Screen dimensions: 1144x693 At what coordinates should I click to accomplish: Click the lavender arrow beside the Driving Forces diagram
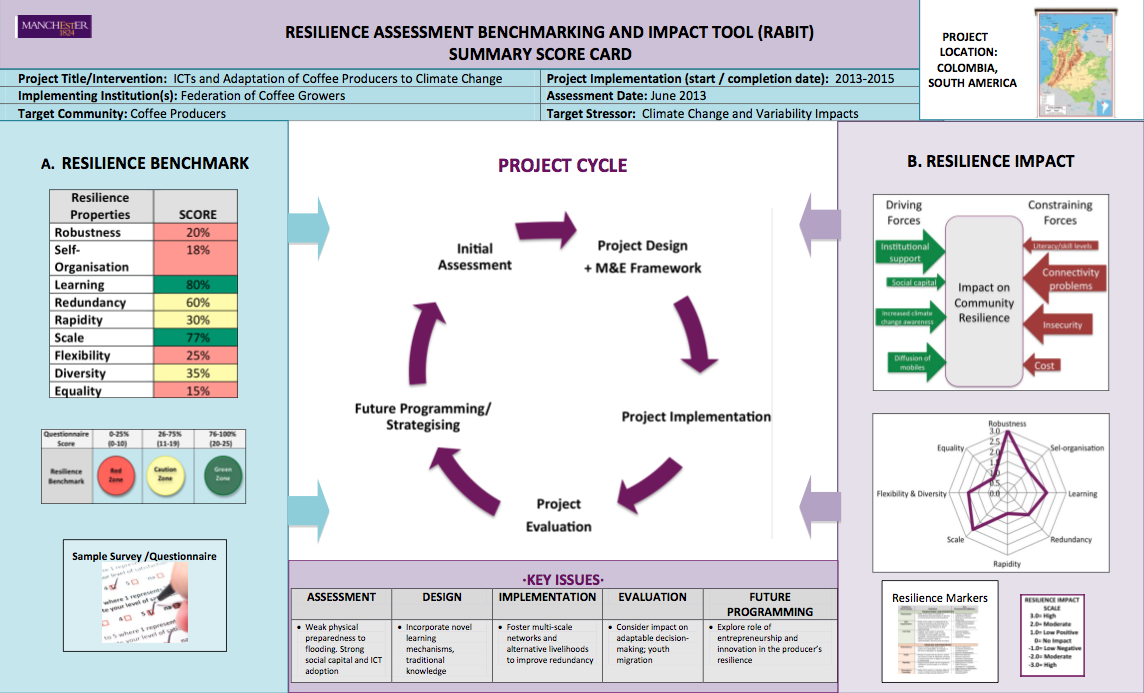820,225
